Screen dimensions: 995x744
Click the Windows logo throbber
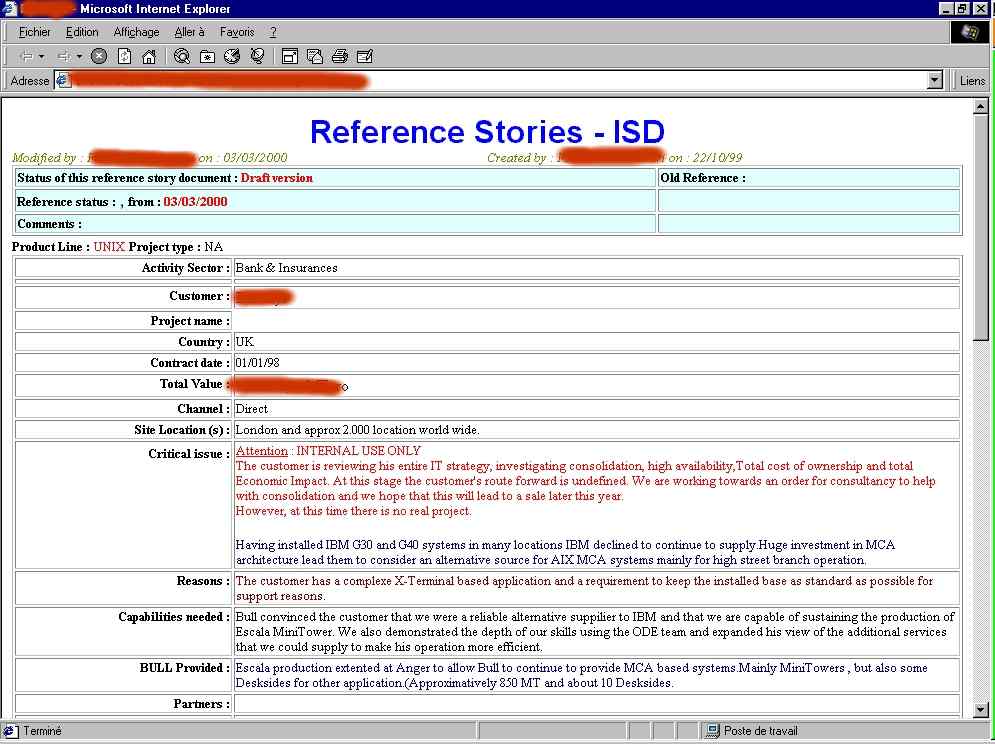970,32
